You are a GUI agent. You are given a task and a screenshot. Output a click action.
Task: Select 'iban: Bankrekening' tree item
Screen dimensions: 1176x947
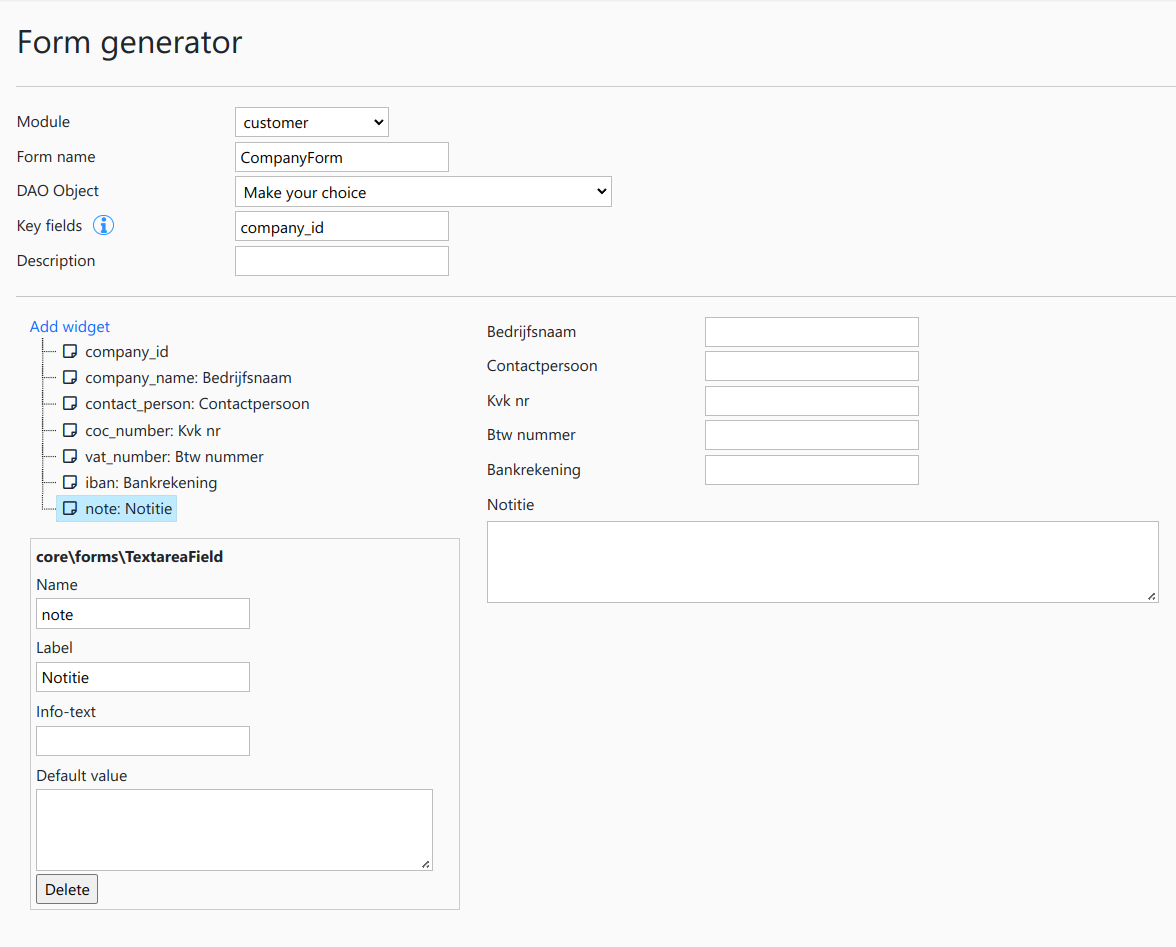click(151, 483)
